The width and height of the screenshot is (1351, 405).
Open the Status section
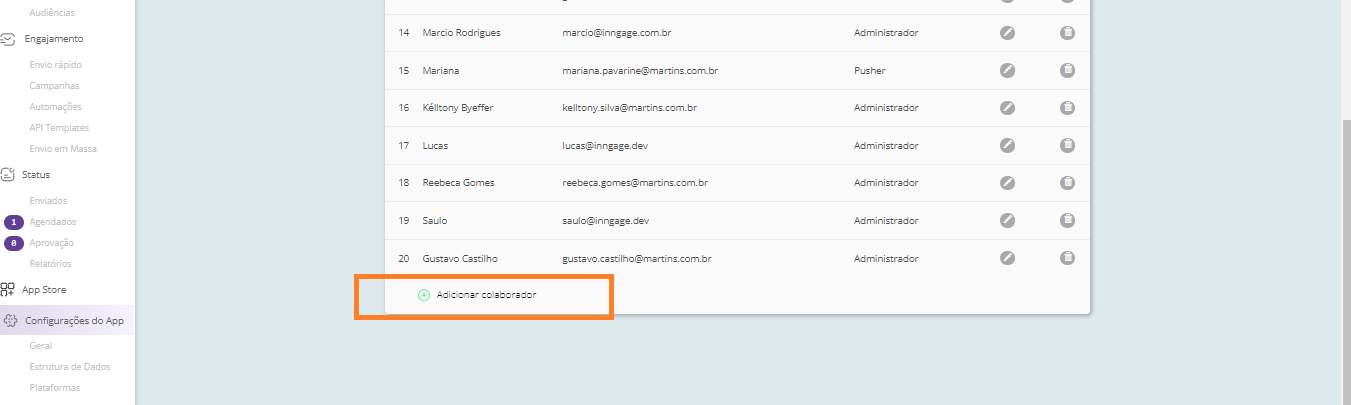tap(36, 174)
